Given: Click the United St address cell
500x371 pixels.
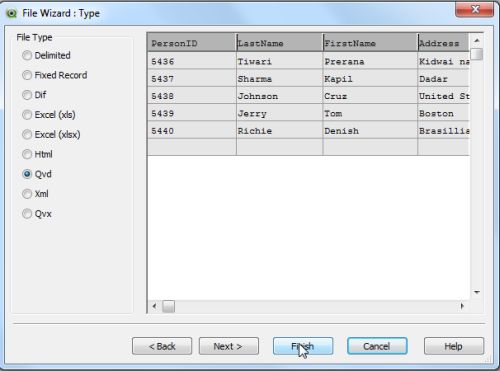Looking at the screenshot, I should [x=443, y=96].
